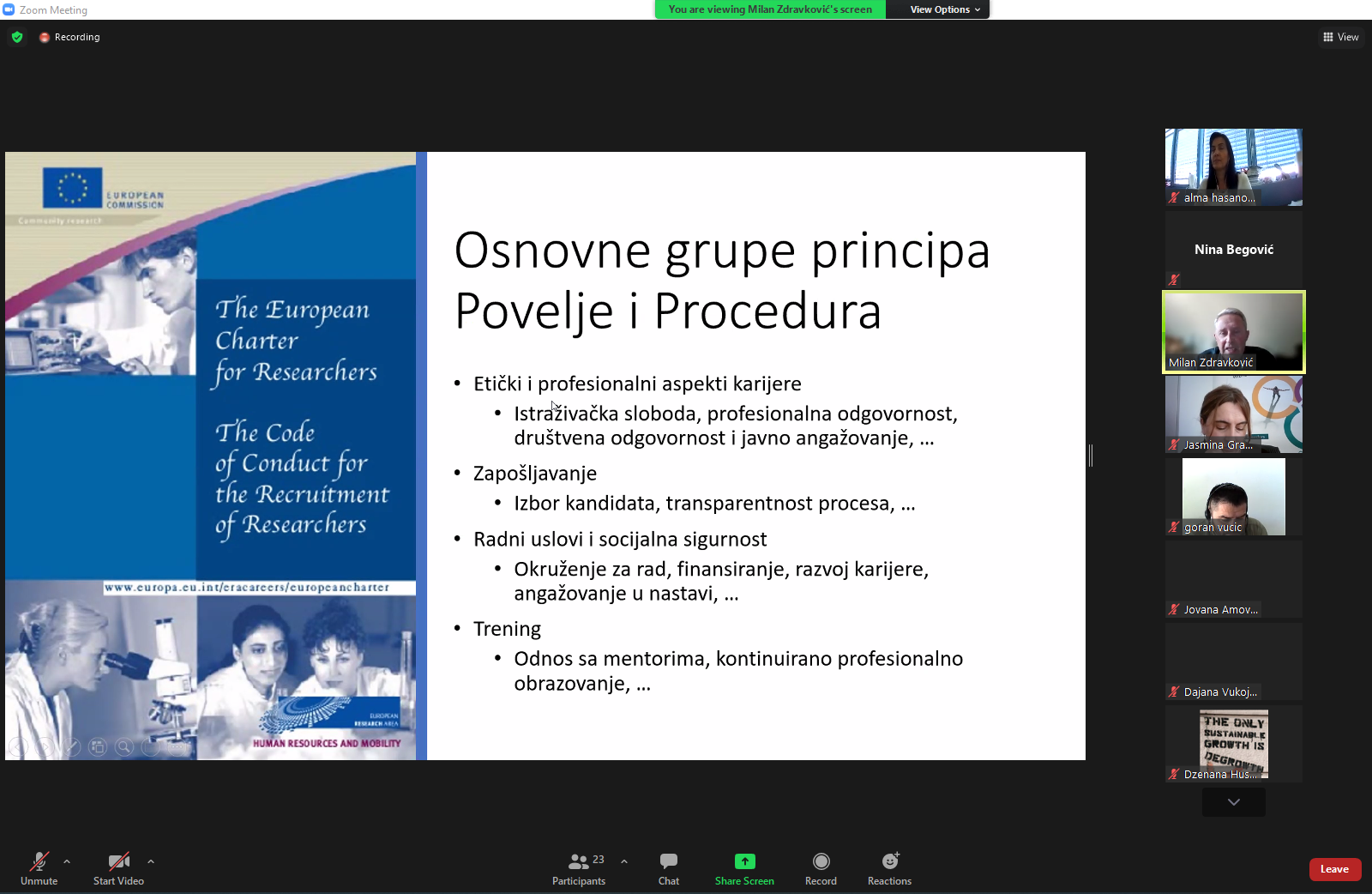Open the Chat panel
Screen dimensions: 1372x894
click(669, 868)
